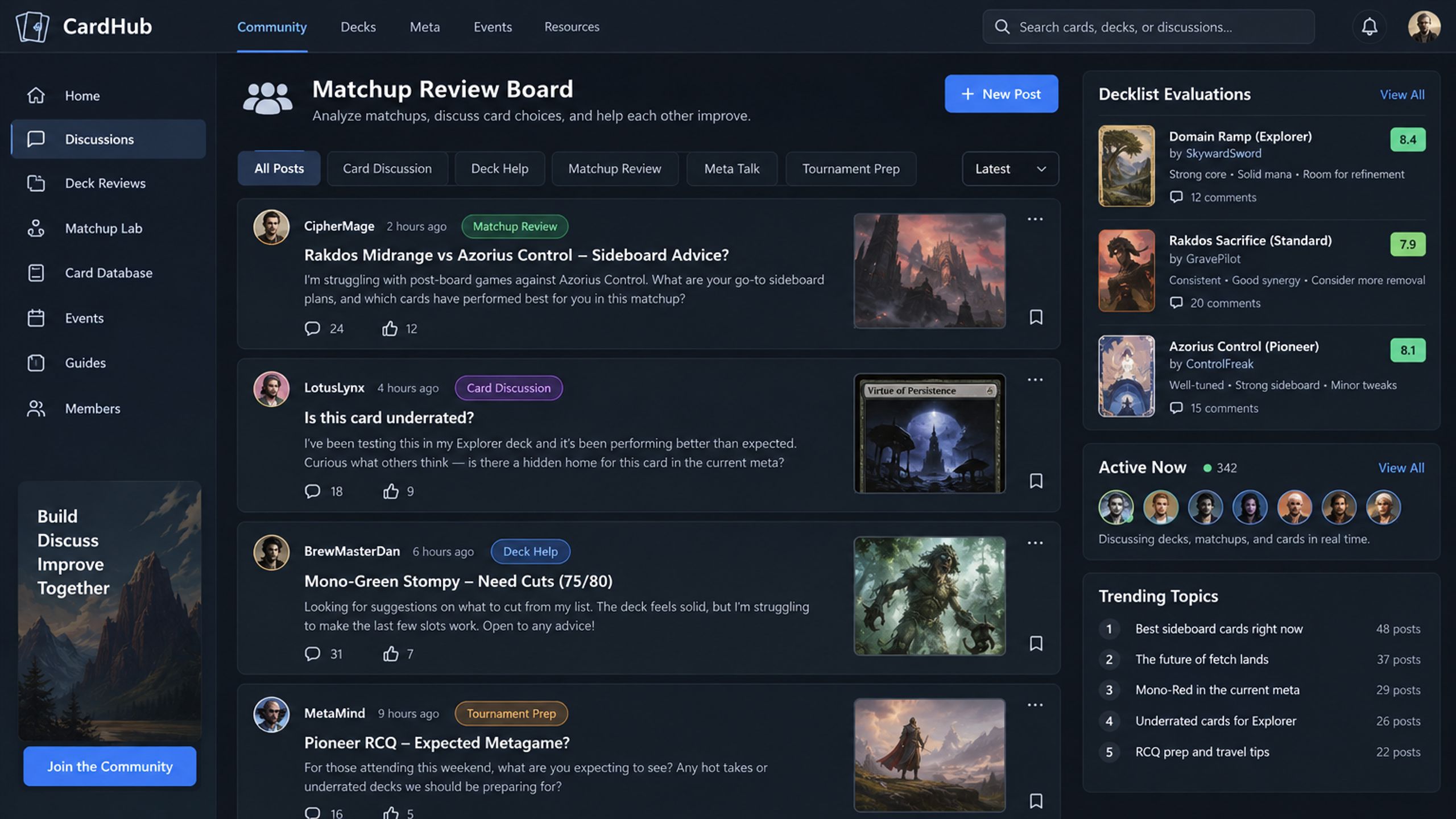The height and width of the screenshot is (819, 1456).
Task: Open comments on BrewMasterDan's post
Action: pos(312,653)
